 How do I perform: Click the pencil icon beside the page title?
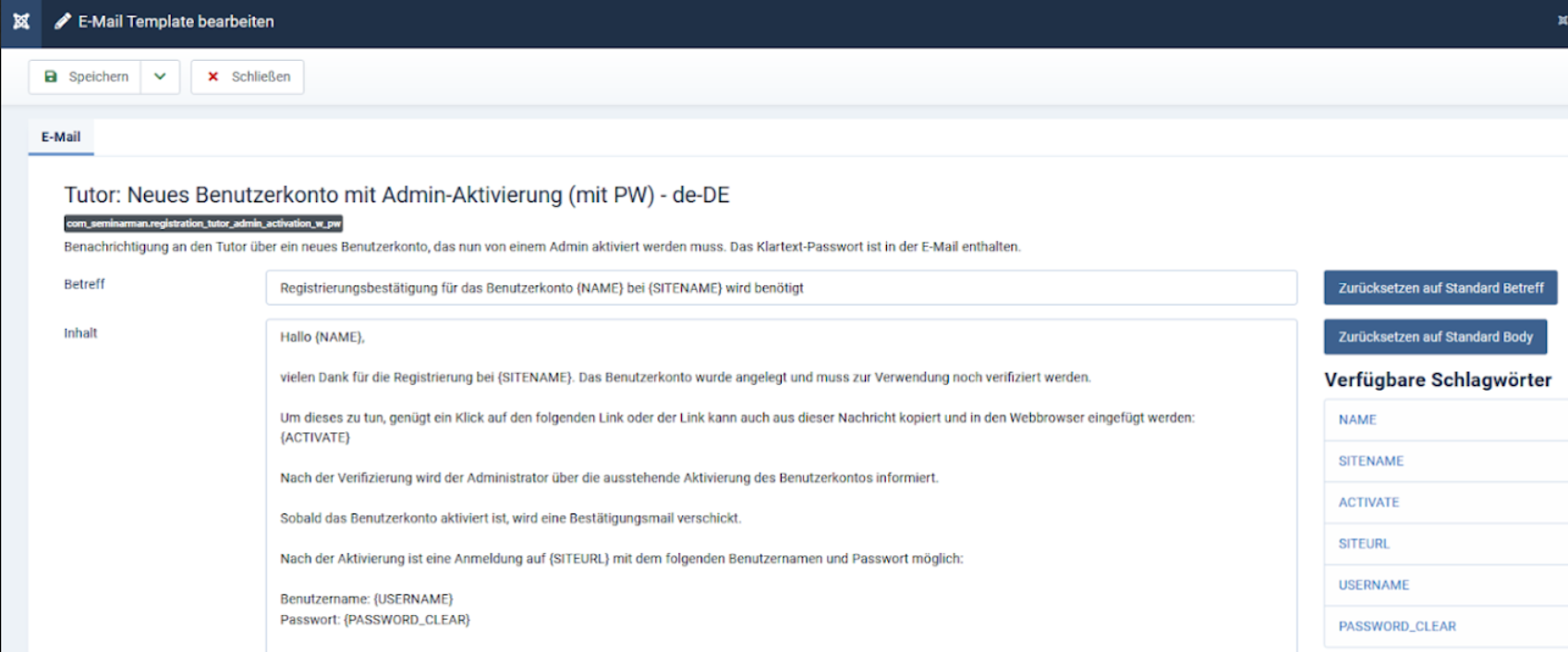(62, 21)
